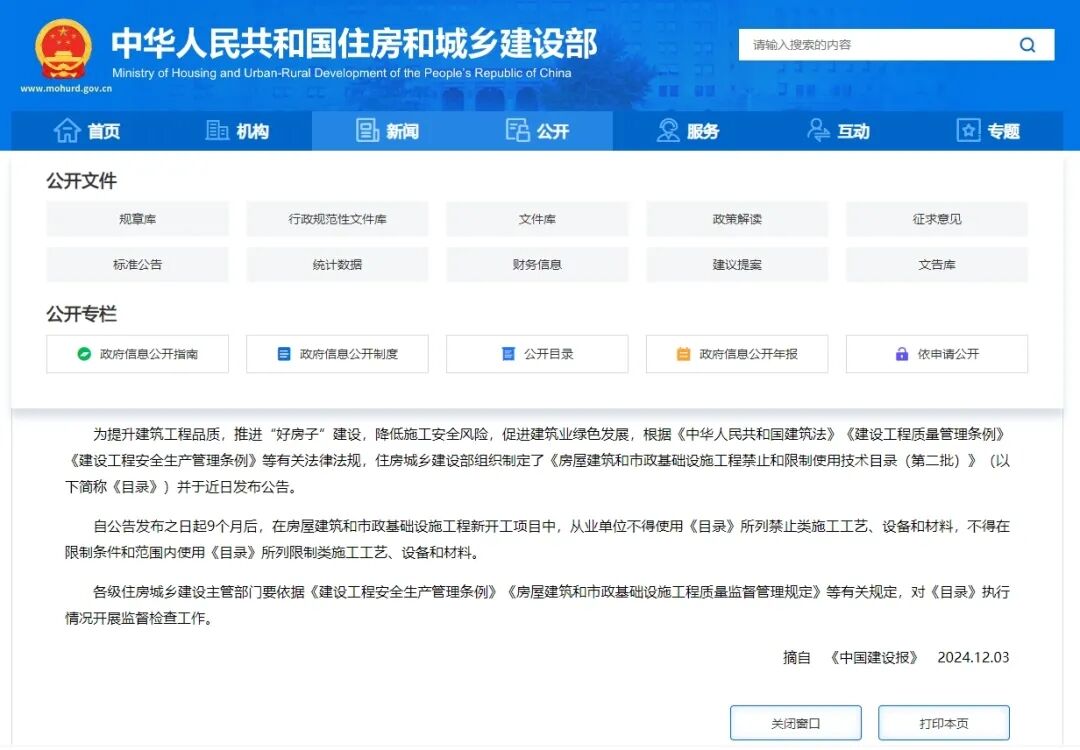The height and width of the screenshot is (750, 1080).
Task: Click the ministry title 中华人民共和国住房和城乡建设部
Action: click(x=354, y=44)
